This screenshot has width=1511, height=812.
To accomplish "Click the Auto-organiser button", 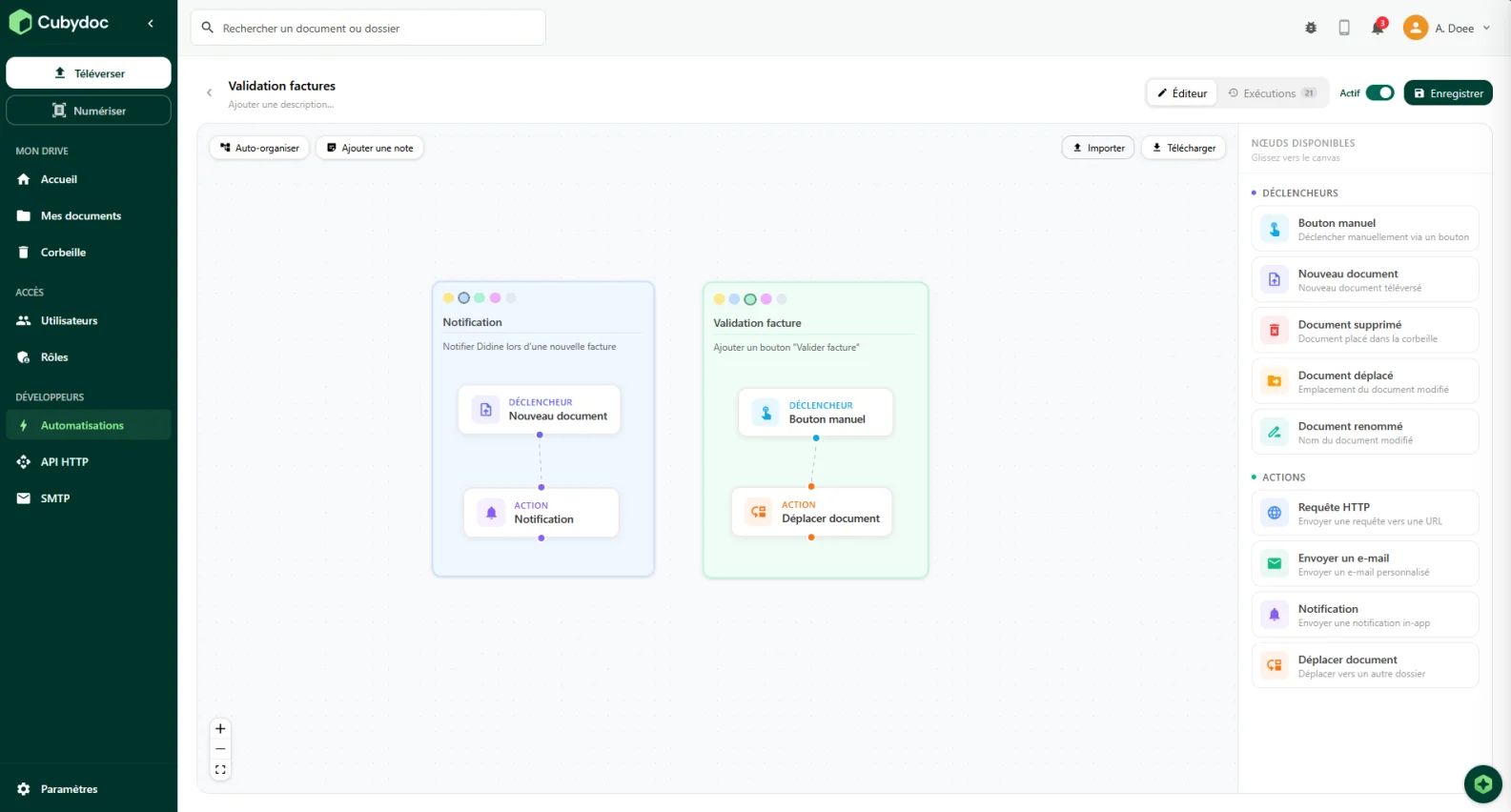I will click(x=259, y=148).
